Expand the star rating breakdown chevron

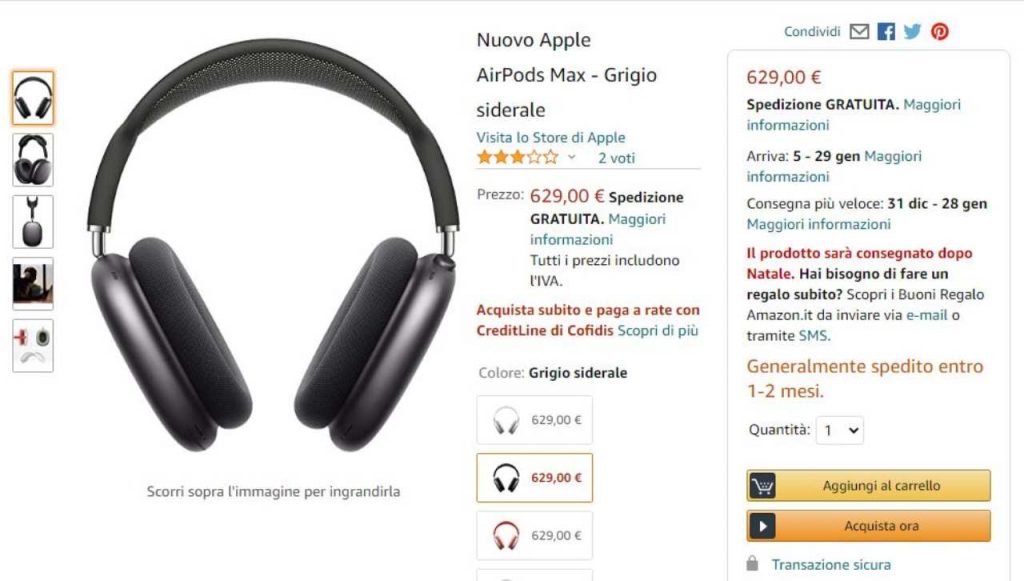pyautogui.click(x=571, y=157)
